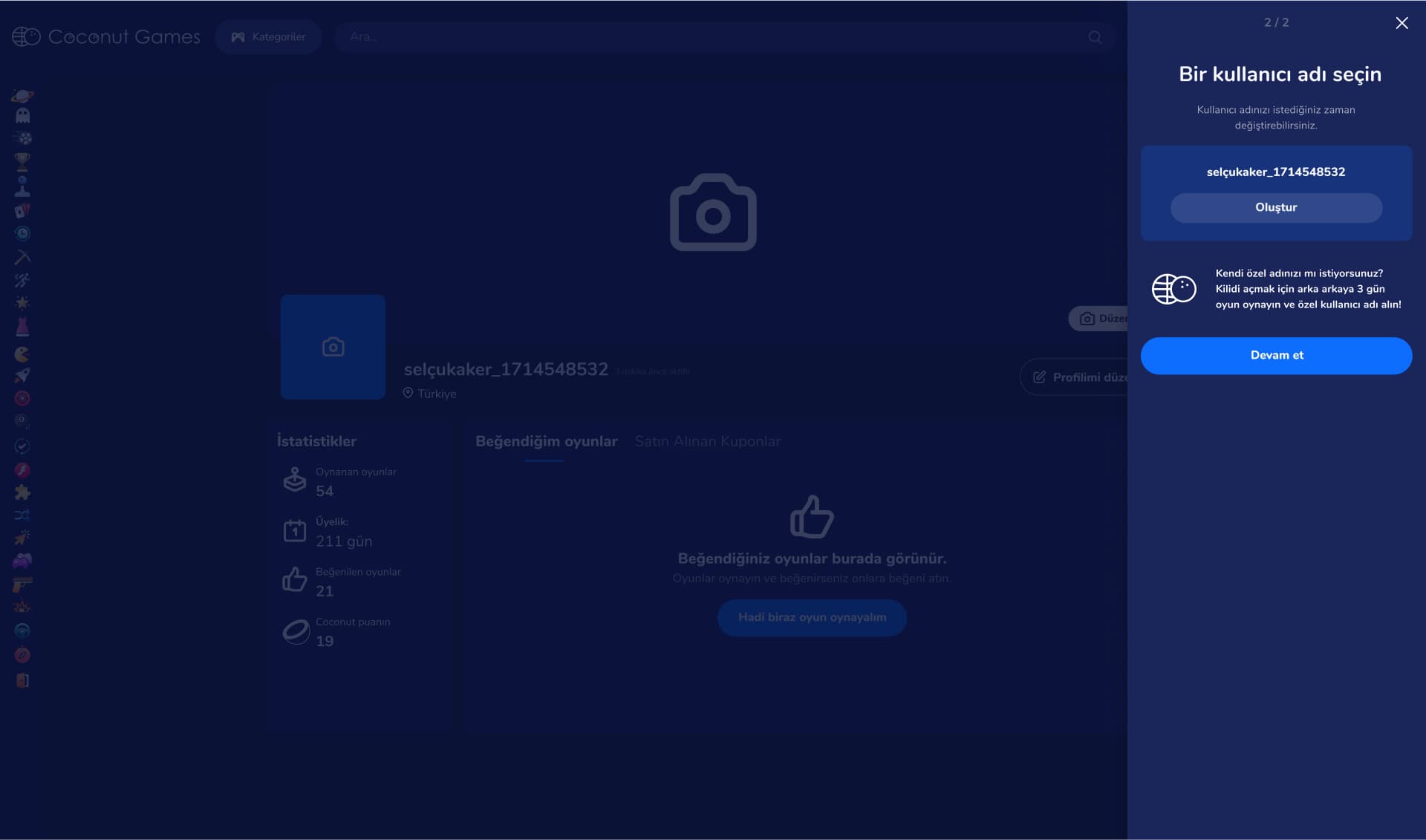
Task: Select the pickaxe category icon in sidebar
Action: [x=22, y=257]
